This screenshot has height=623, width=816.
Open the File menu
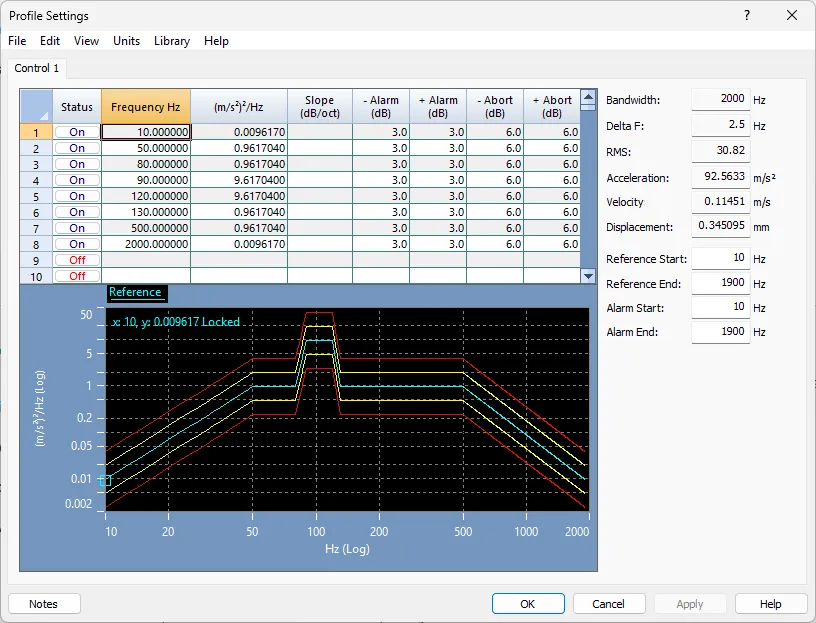tap(17, 41)
